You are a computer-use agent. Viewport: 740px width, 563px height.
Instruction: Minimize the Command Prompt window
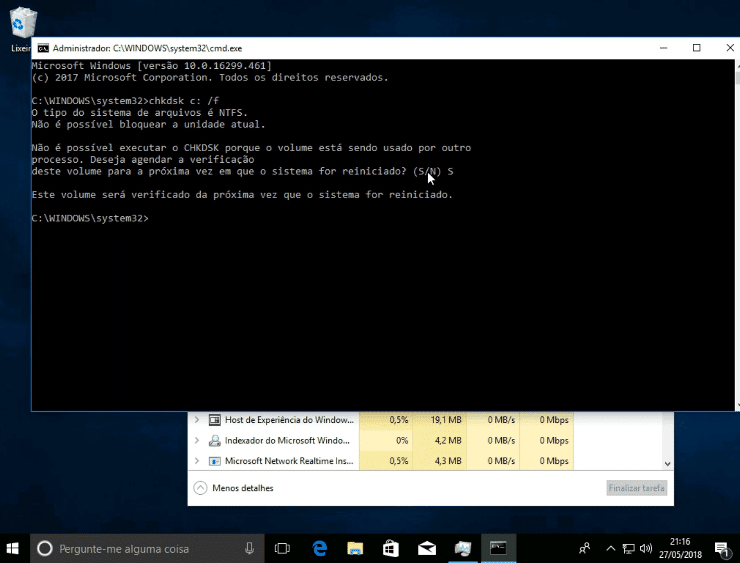pos(664,48)
